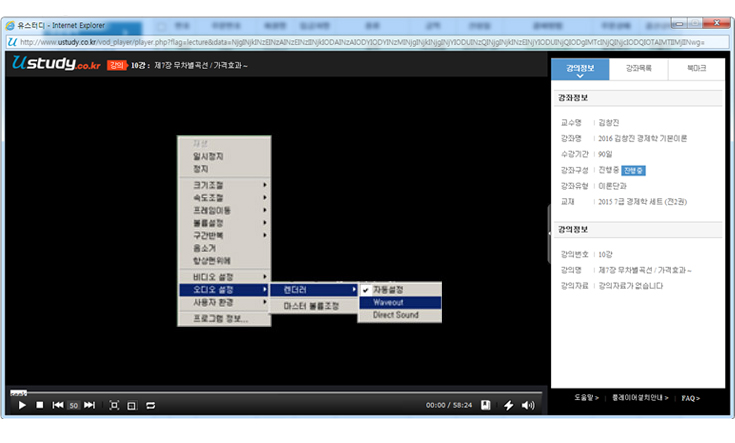
Task: Open the FAQ link
Action: coord(690,398)
